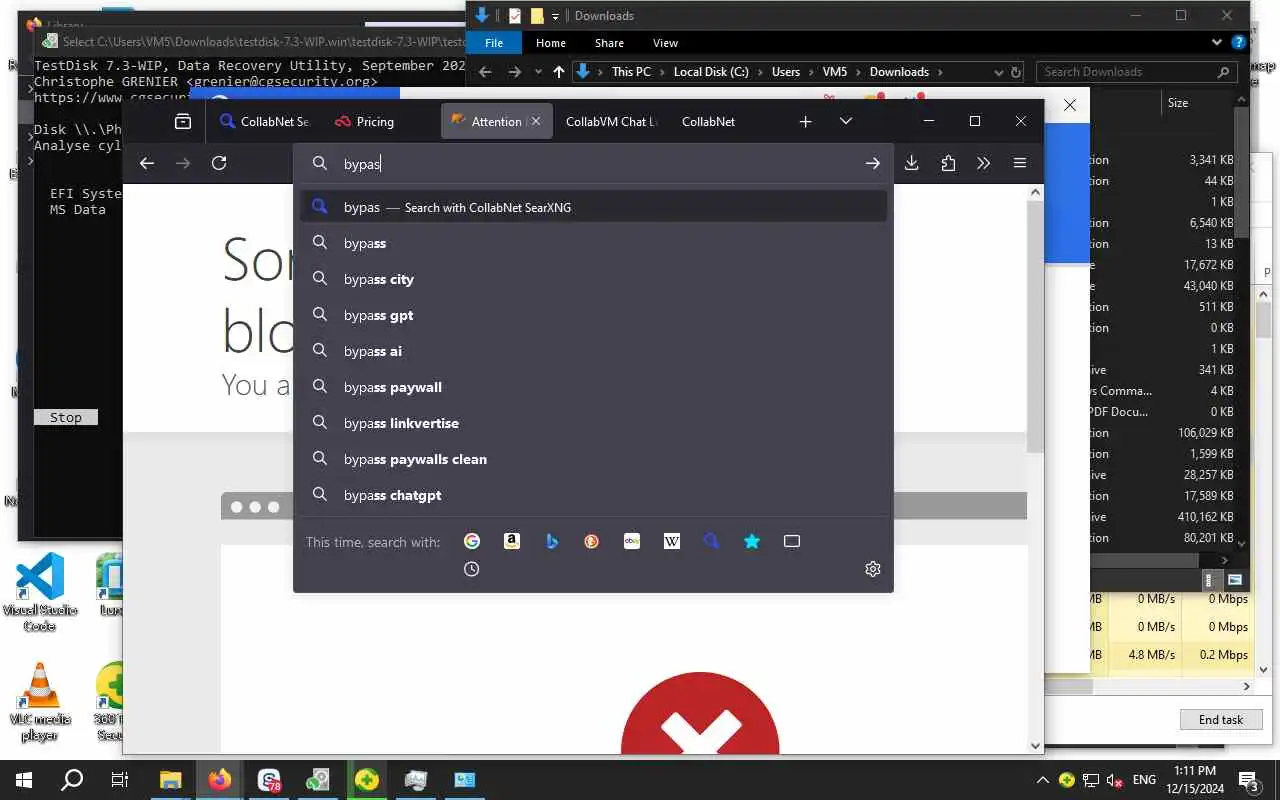Screen dimensions: 1280x800
Task: Open the File menu in Downloads Explorer
Action: [x=494, y=43]
